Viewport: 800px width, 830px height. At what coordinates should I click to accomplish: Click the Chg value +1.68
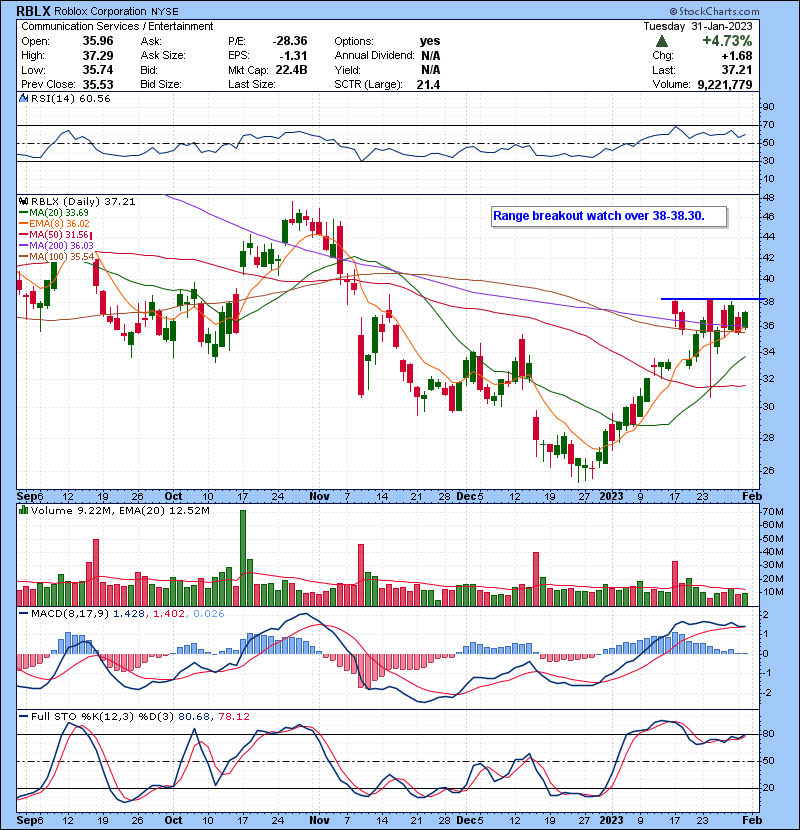point(736,56)
